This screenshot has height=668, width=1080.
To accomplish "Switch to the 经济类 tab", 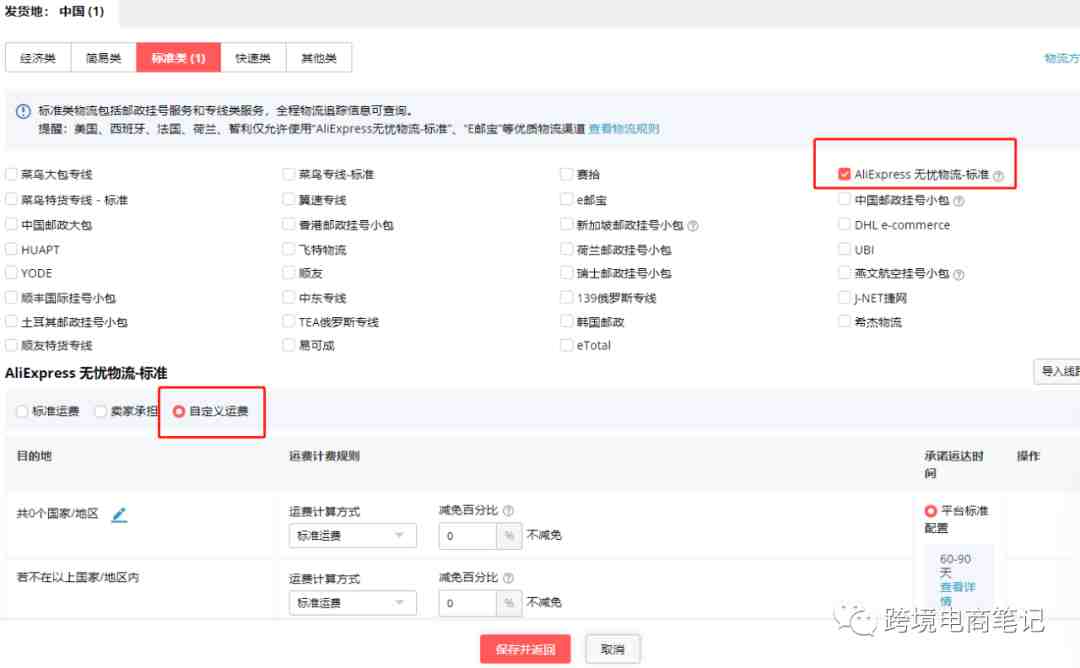I will (x=38, y=58).
